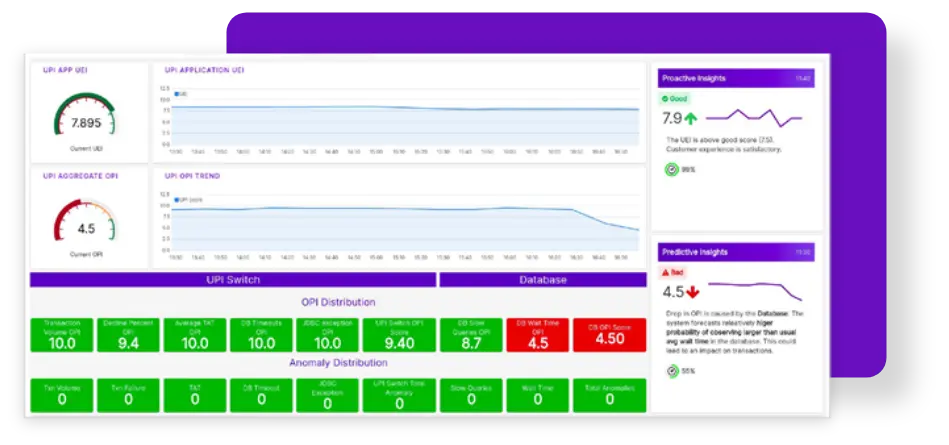Click the confidence icon next to 55%

[x=671, y=372]
